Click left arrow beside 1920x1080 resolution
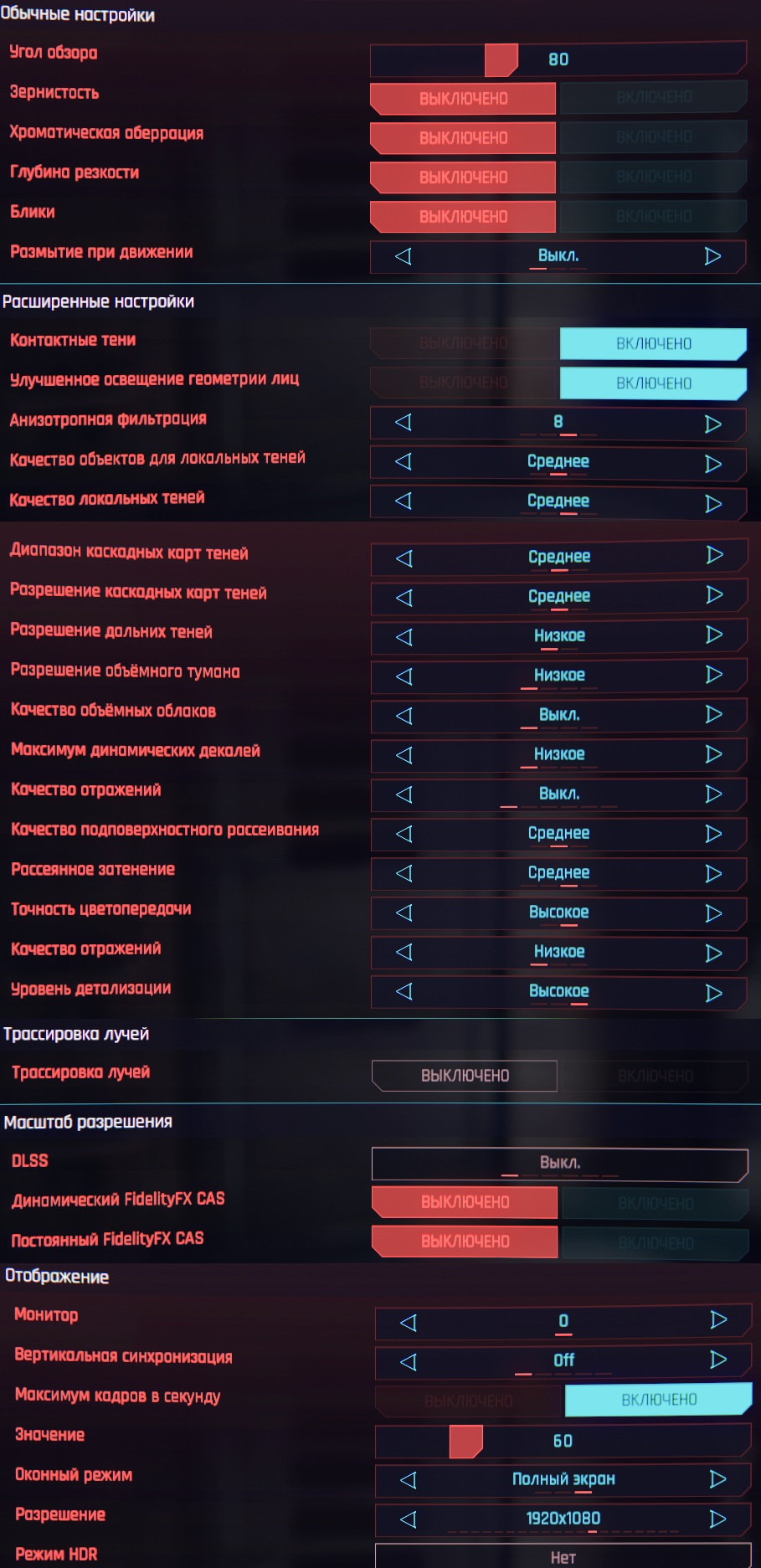This screenshot has width=761, height=1568. [x=409, y=1519]
